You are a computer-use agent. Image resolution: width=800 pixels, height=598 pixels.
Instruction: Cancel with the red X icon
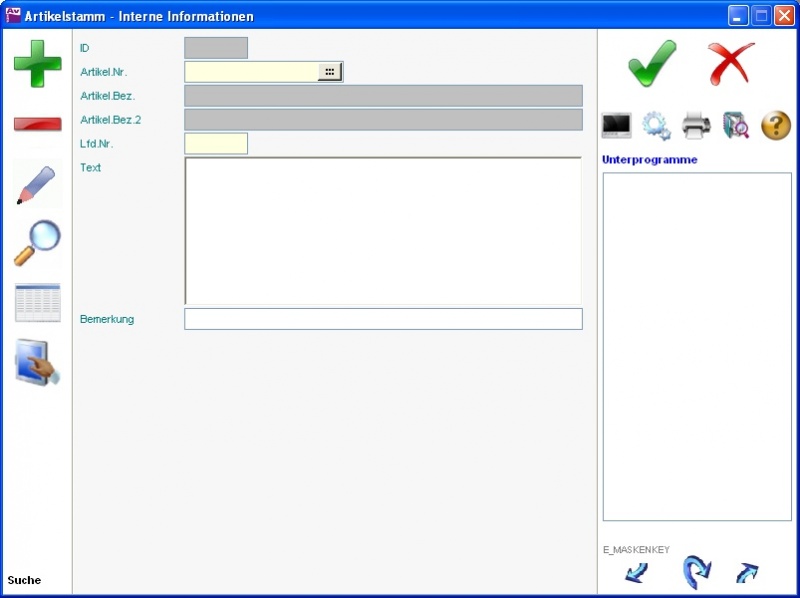pos(731,64)
